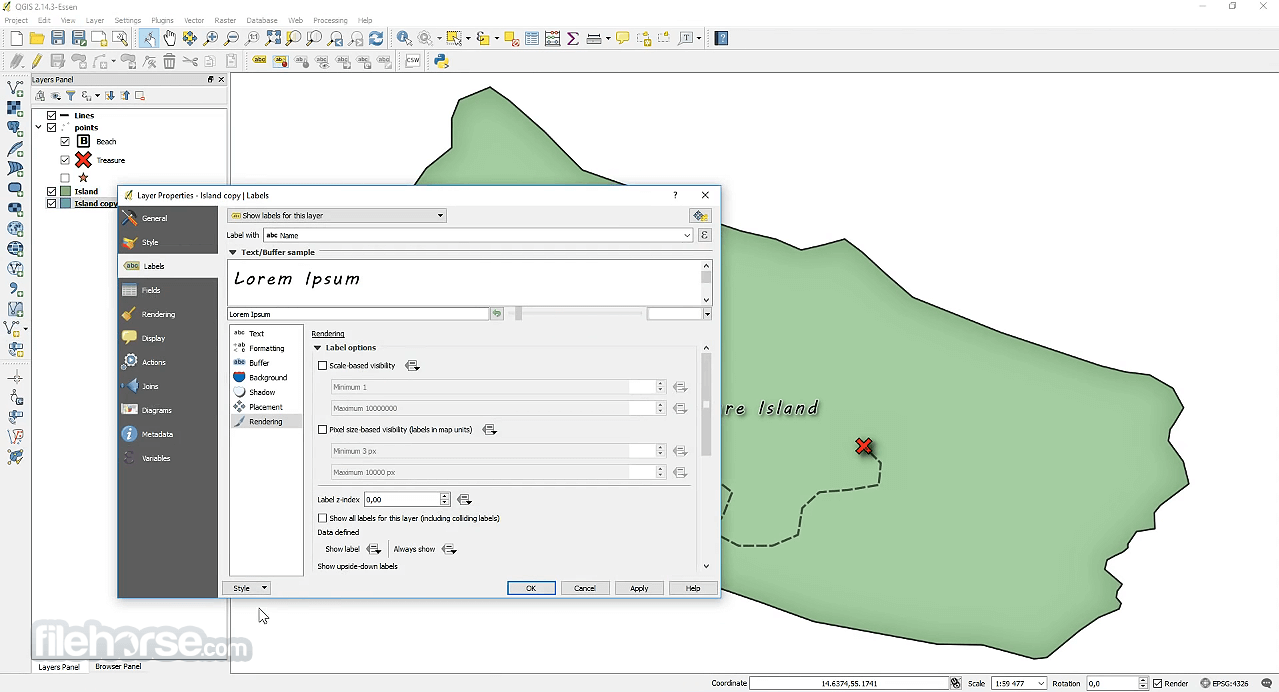Click the Cancel button
Viewport: 1279px width, 692px height.
[585, 588]
